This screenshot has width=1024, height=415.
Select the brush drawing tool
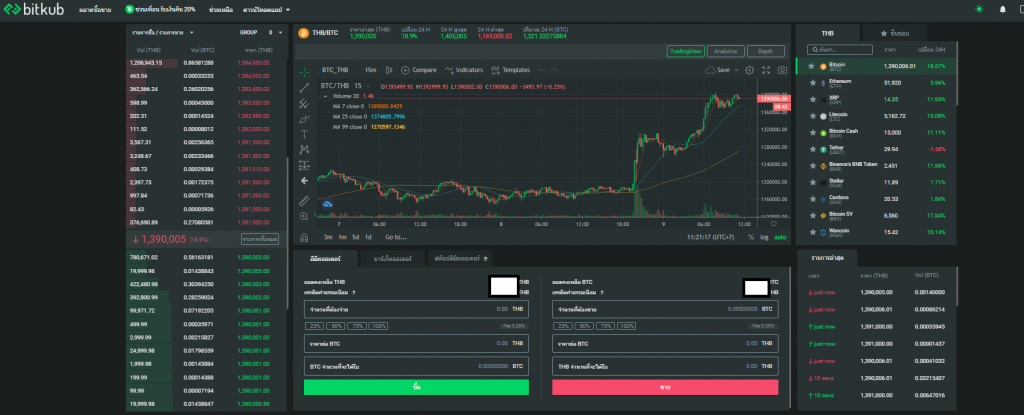(304, 118)
